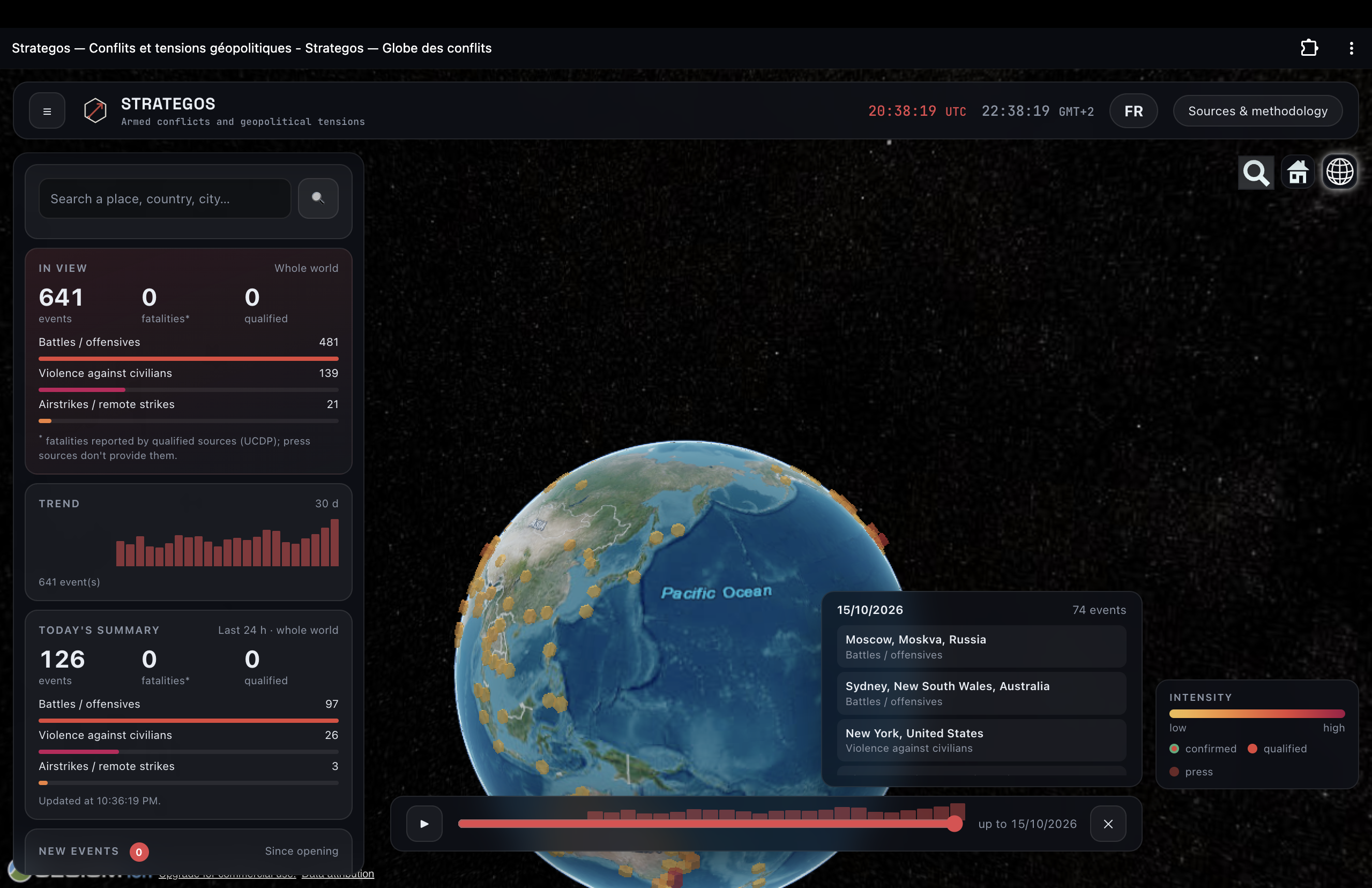The width and height of the screenshot is (1372, 888).
Task: Open the hamburger menu button
Action: pyautogui.click(x=47, y=110)
